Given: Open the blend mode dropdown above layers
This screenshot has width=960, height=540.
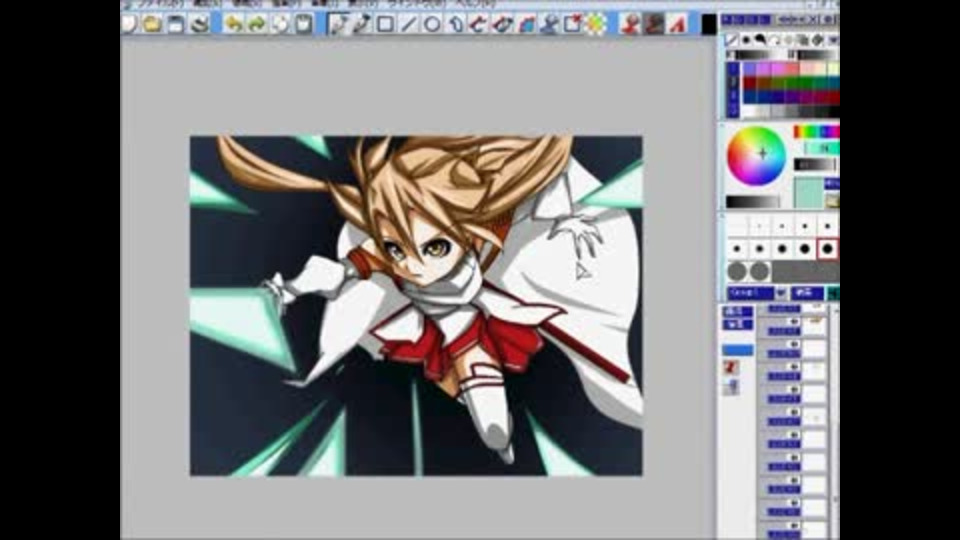Looking at the screenshot, I should point(757,293).
